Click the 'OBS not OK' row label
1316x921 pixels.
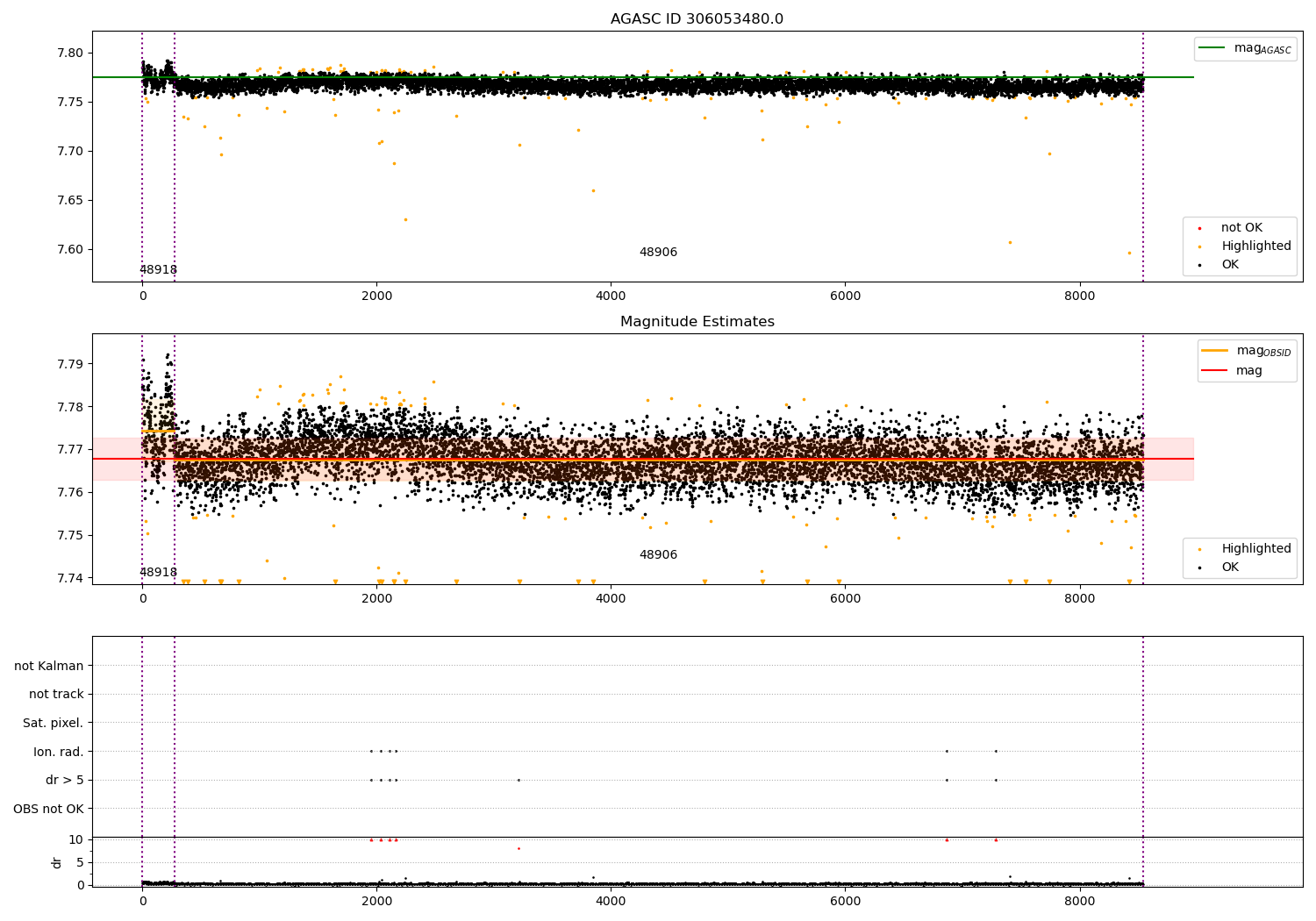[x=48, y=809]
